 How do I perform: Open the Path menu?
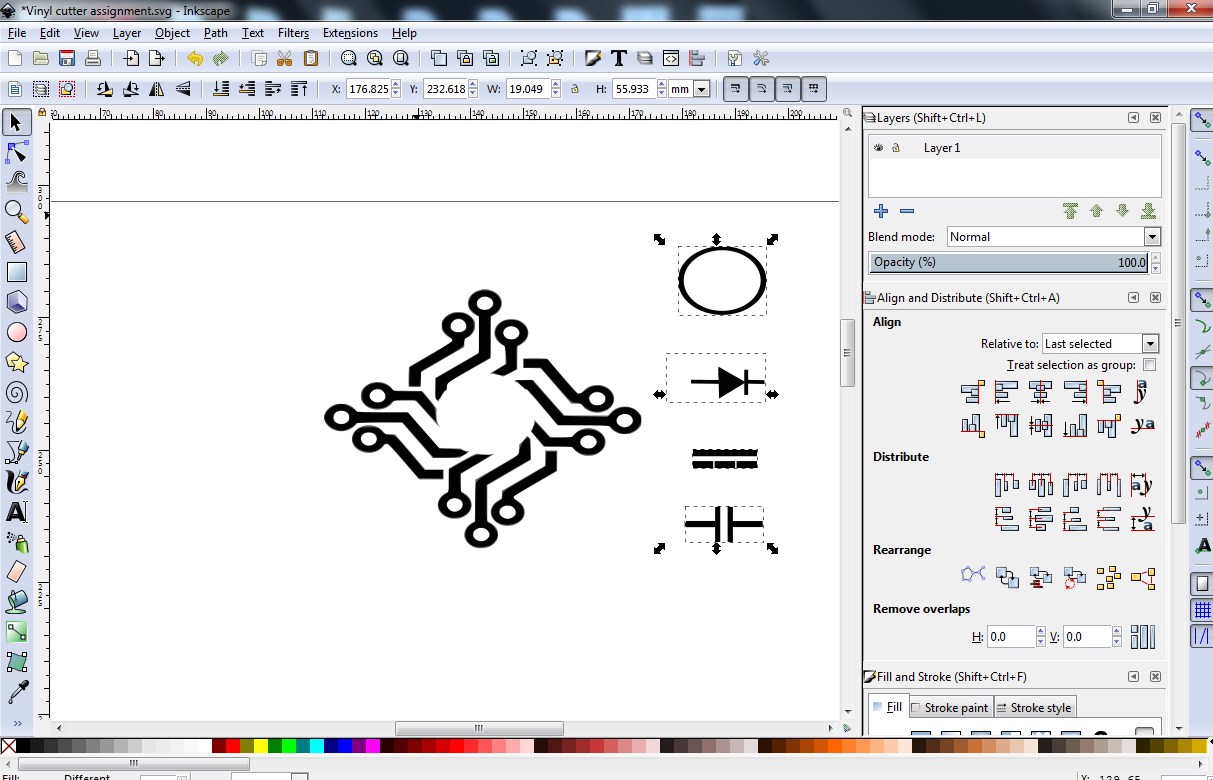click(216, 33)
